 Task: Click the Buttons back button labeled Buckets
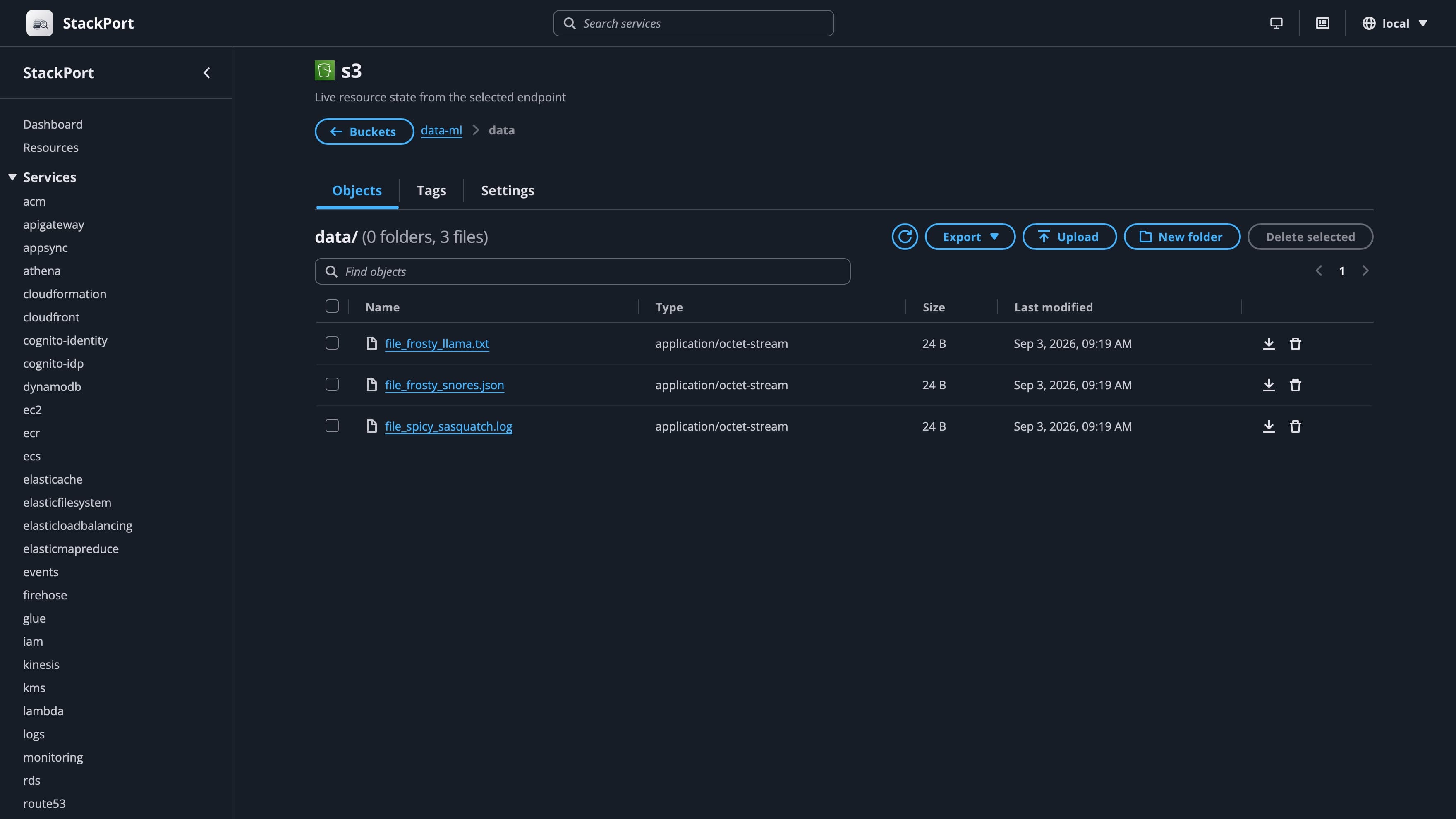(x=364, y=132)
